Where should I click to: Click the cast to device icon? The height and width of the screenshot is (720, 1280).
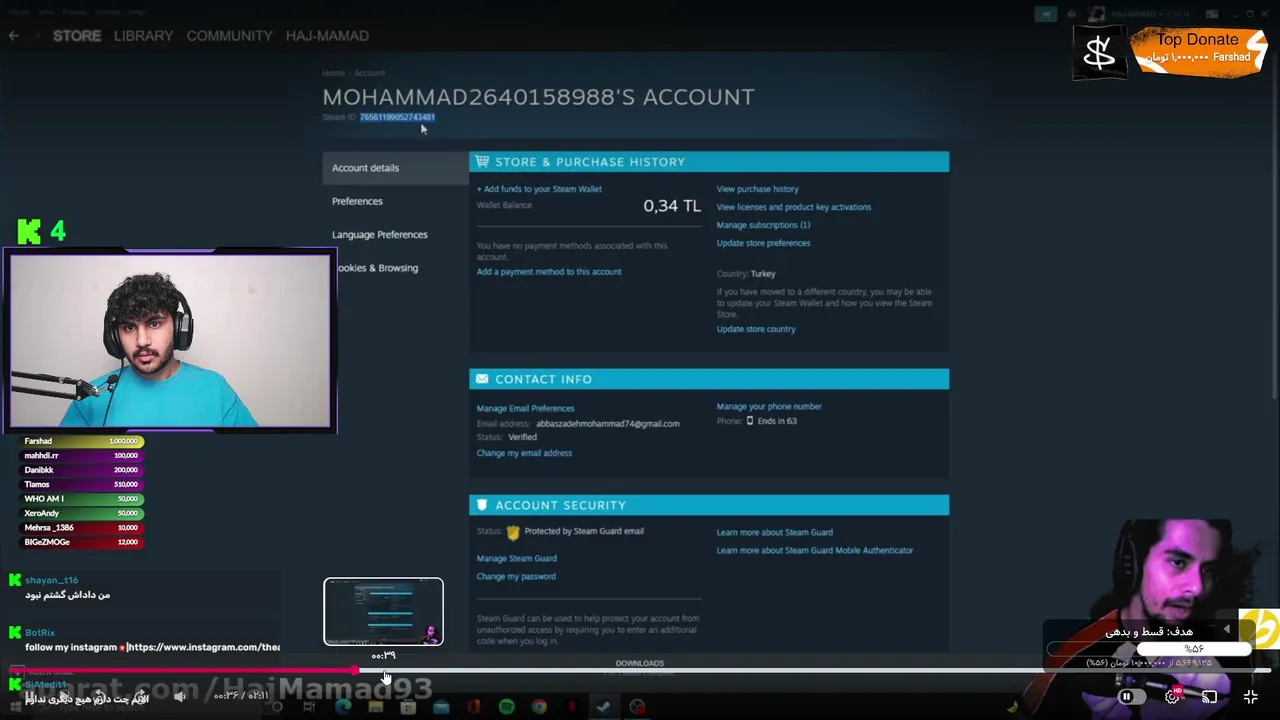(x=1209, y=697)
